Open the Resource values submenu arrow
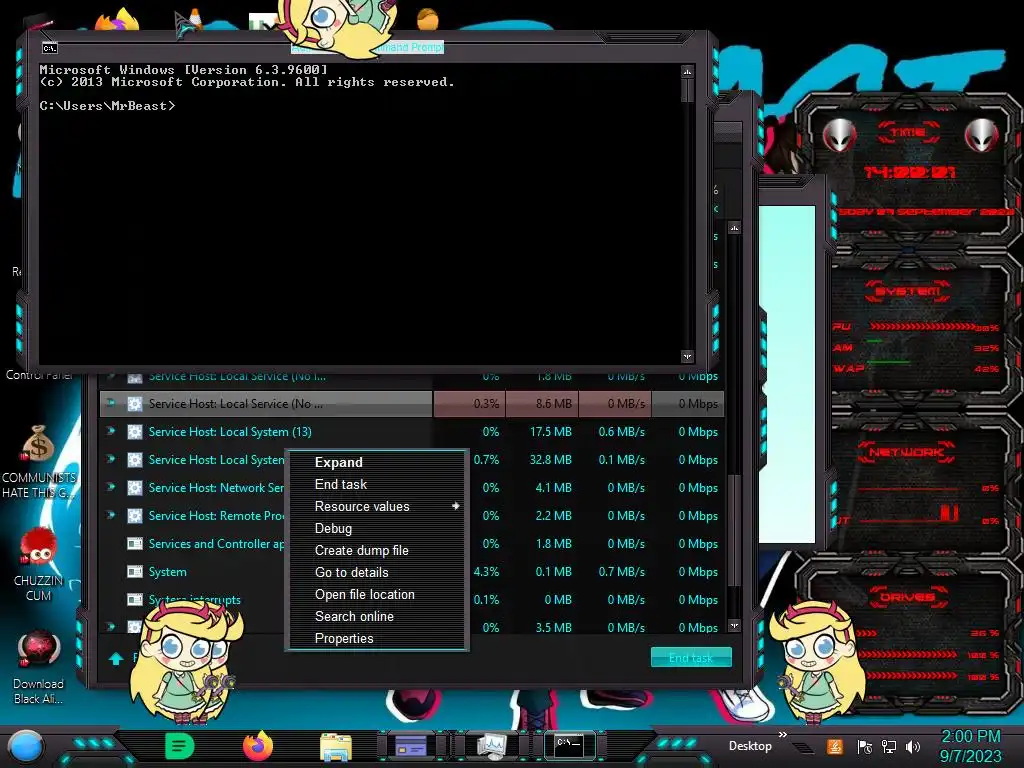1024x768 pixels. [456, 506]
